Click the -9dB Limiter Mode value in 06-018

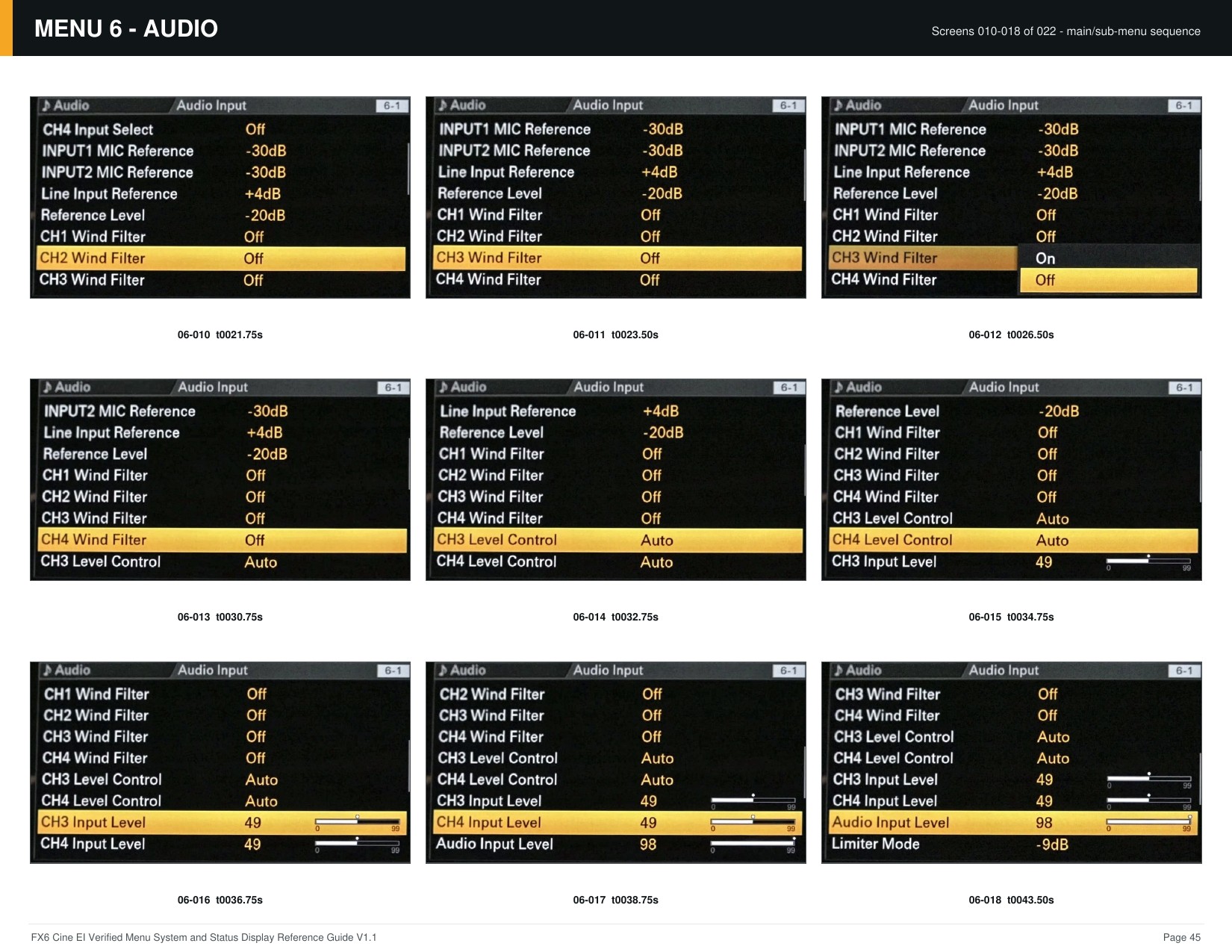tap(1052, 844)
